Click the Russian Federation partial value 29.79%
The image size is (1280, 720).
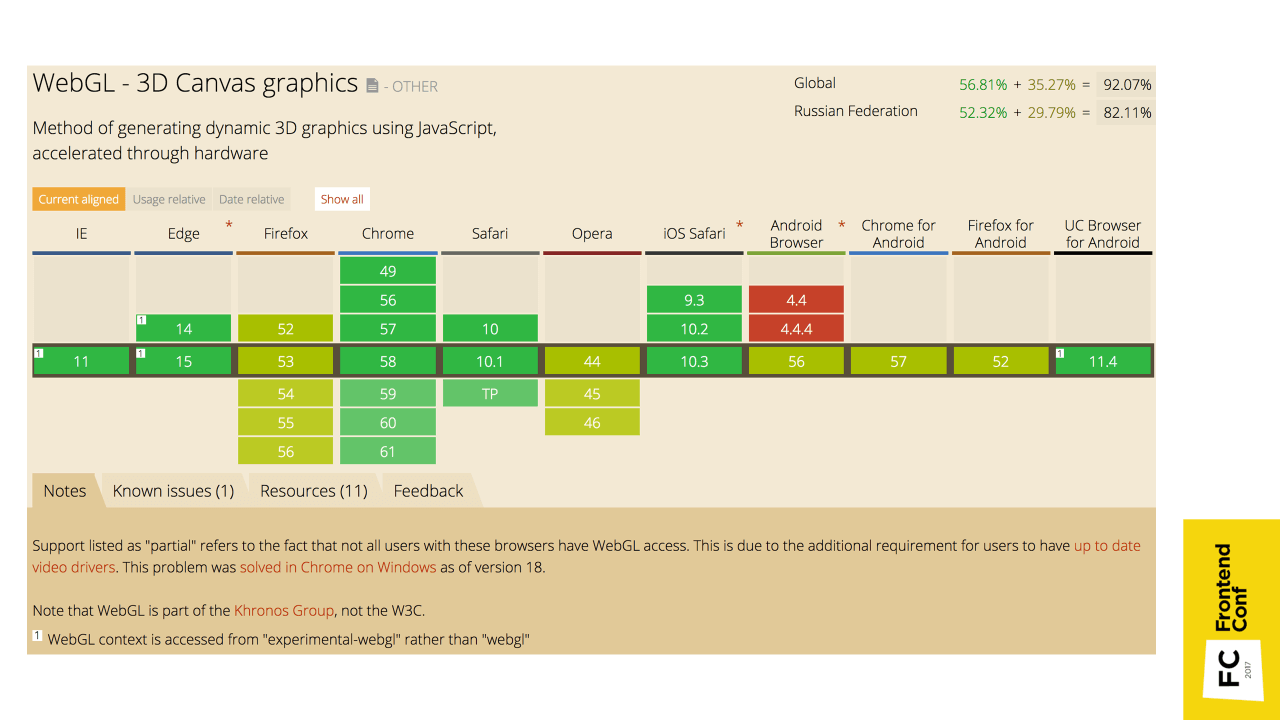coord(1052,113)
